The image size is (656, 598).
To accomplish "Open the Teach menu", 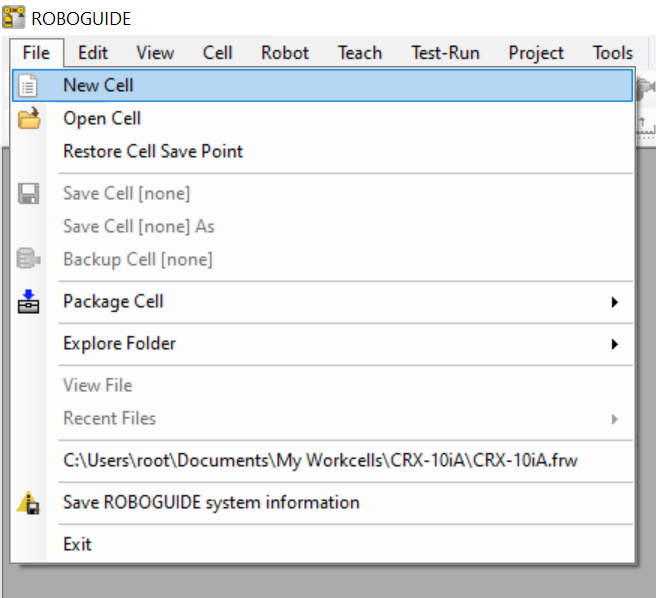I will coord(360,53).
